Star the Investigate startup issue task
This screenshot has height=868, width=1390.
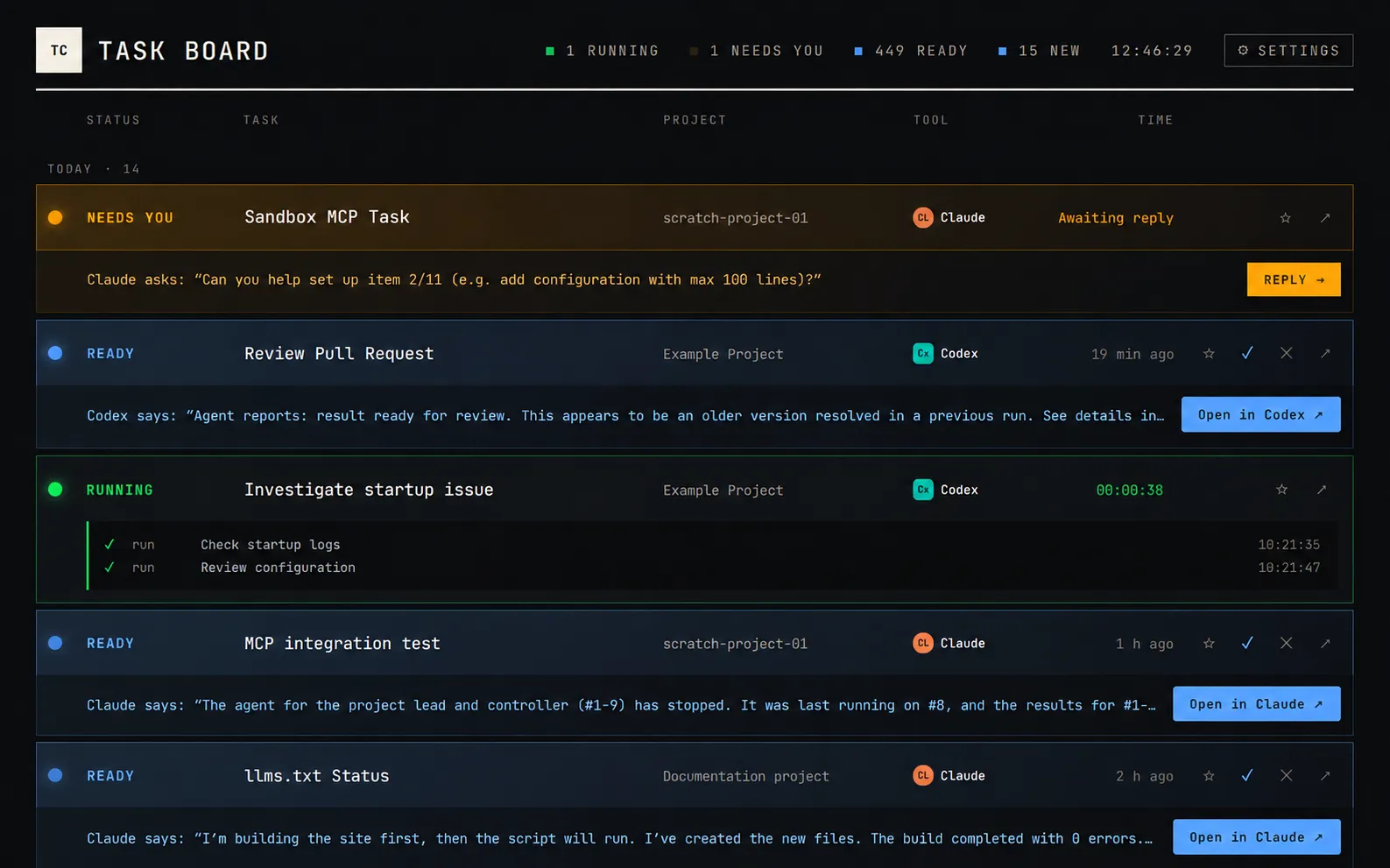coord(1281,490)
